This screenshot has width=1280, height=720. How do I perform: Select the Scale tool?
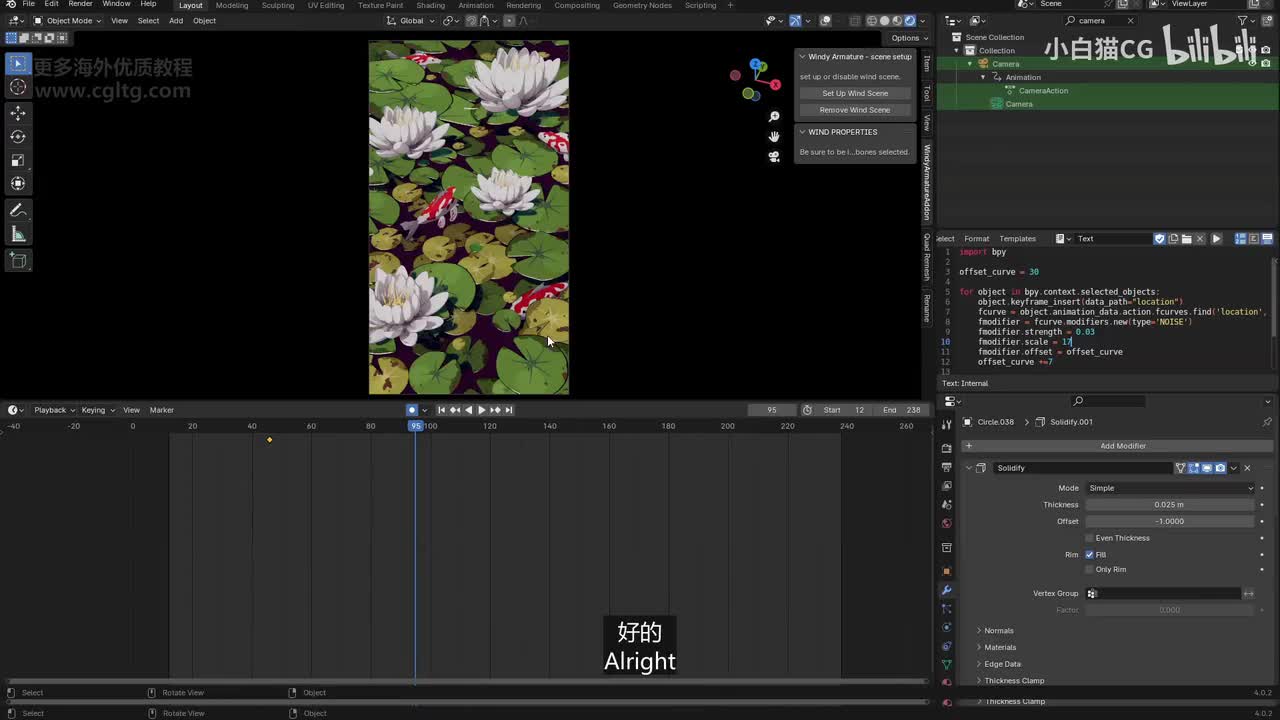[x=18, y=160]
